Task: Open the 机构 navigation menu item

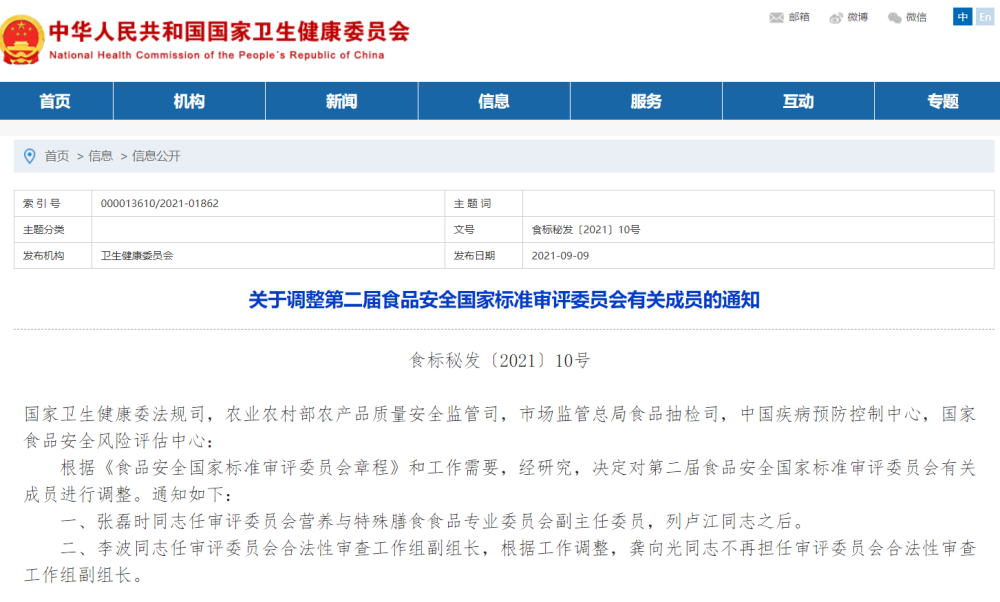Action: point(189,101)
